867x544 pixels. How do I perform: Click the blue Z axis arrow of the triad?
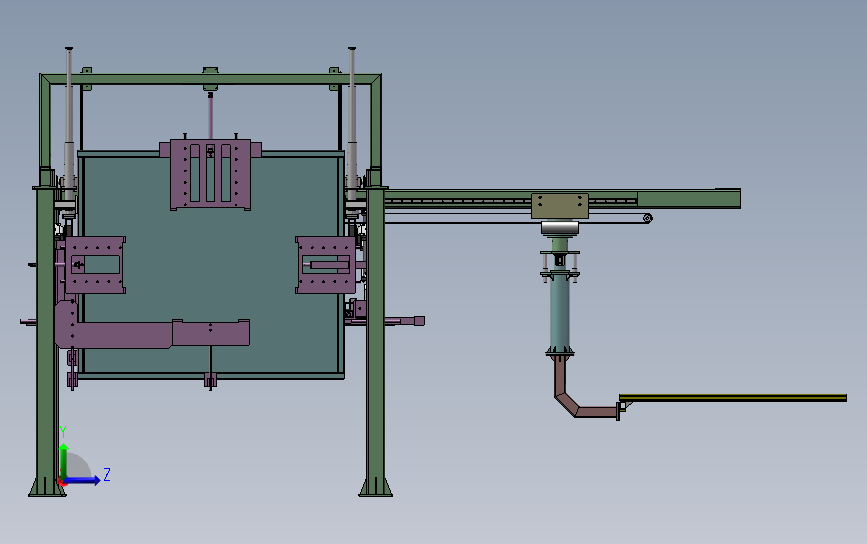pos(82,480)
